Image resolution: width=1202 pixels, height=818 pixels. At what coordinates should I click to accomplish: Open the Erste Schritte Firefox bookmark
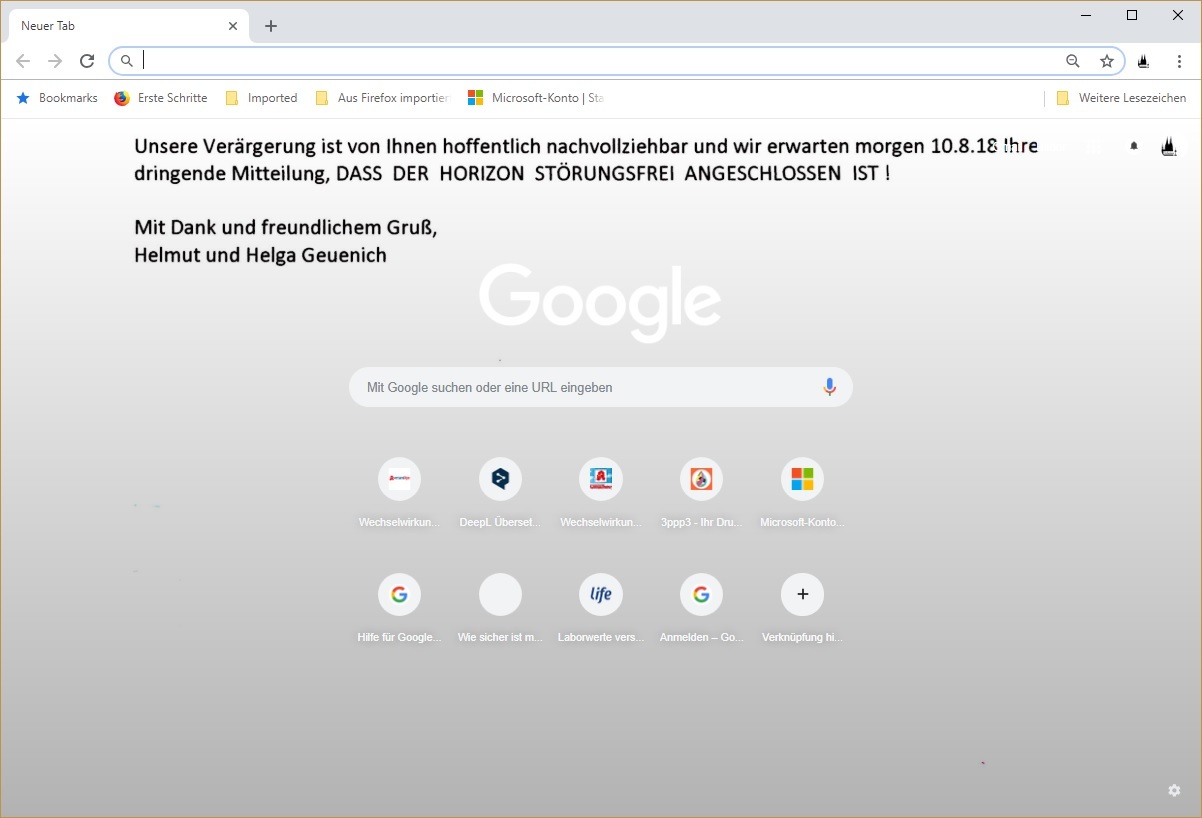(161, 98)
